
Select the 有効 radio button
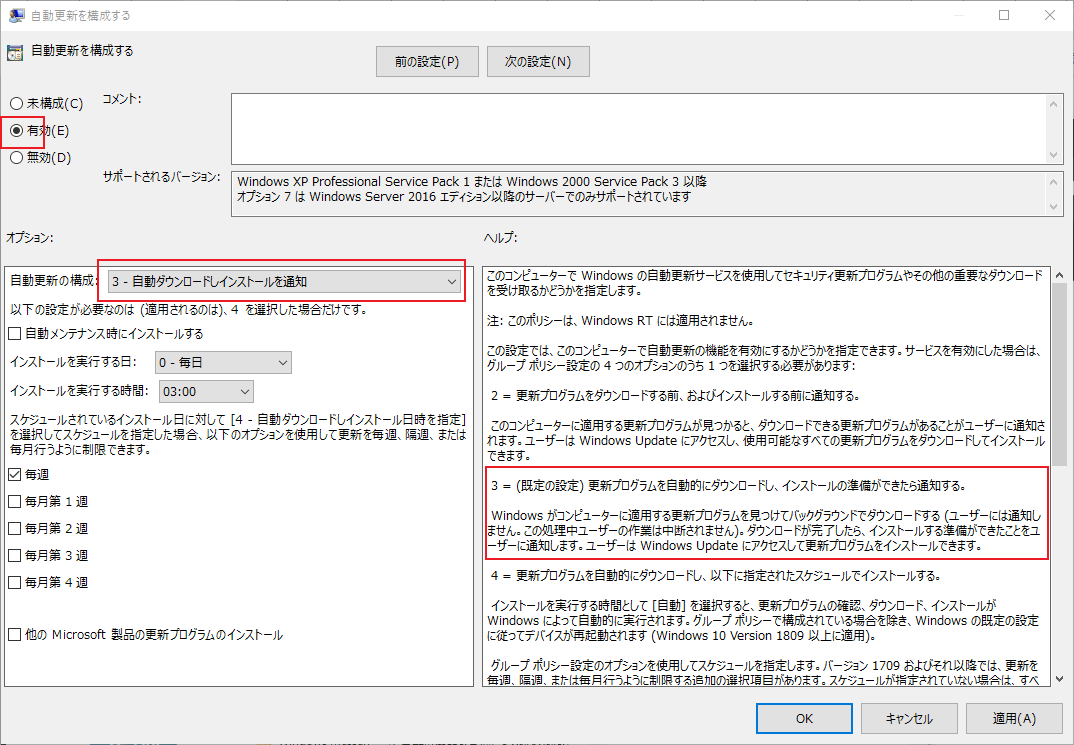coord(15,130)
